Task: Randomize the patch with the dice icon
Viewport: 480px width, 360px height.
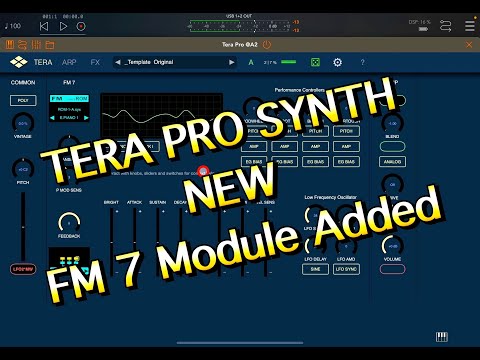Action: [315, 62]
